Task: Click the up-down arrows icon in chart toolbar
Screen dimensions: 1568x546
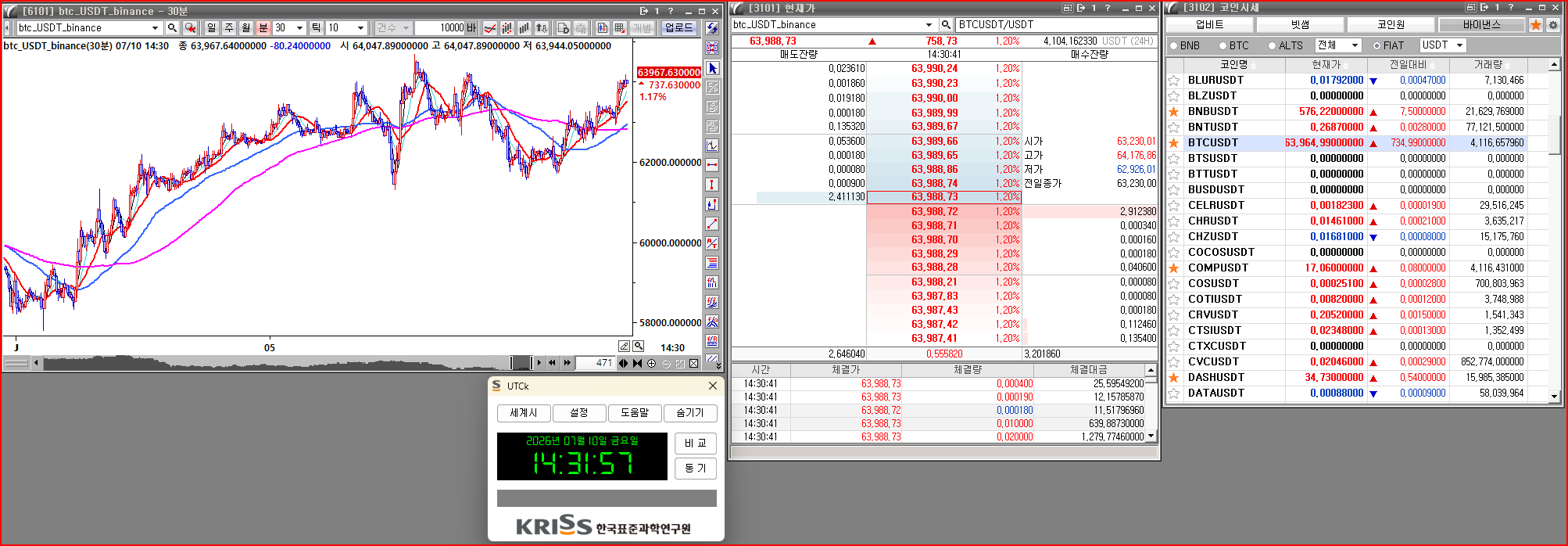Action: (x=541, y=27)
